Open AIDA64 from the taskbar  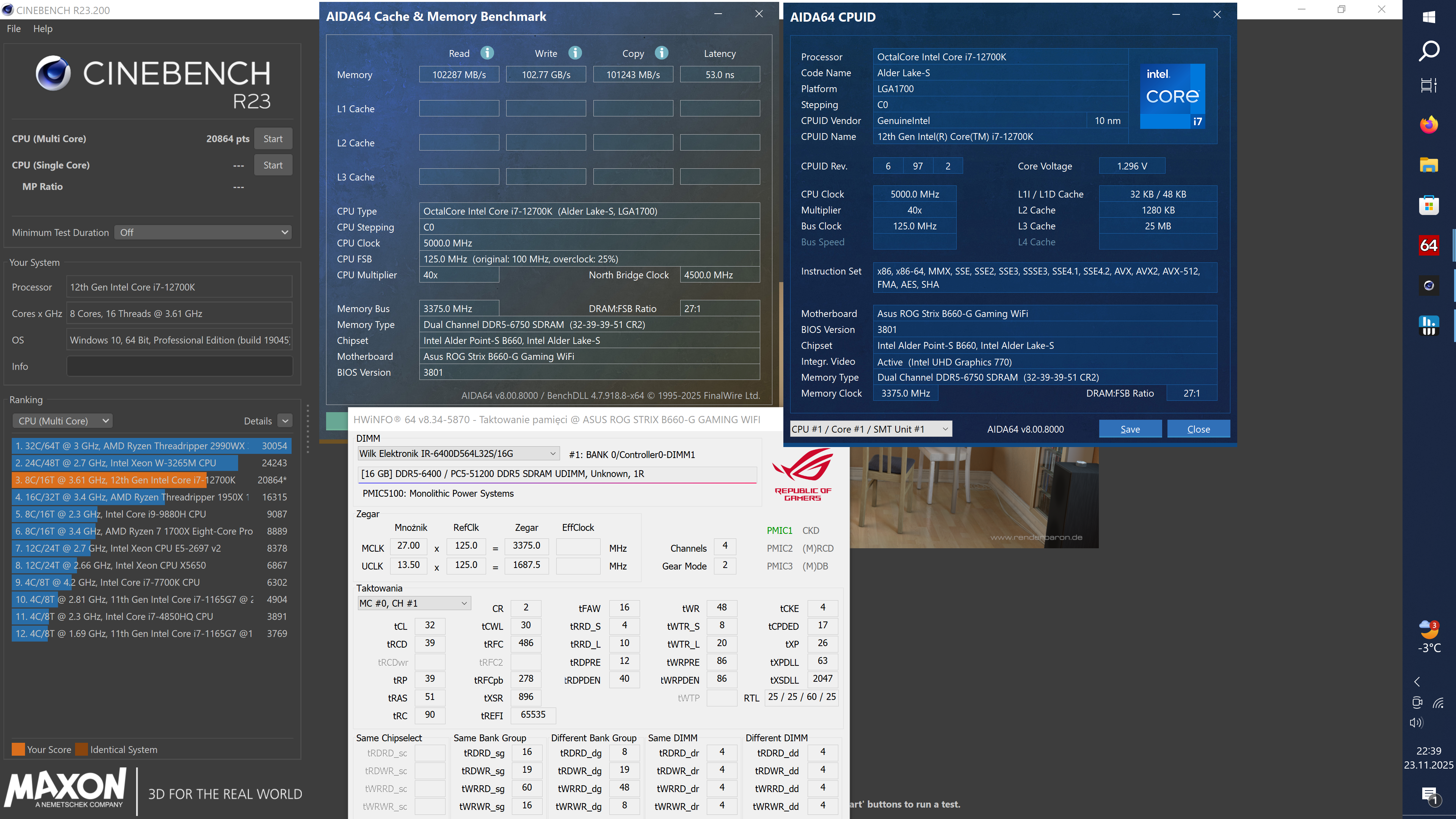[1428, 245]
